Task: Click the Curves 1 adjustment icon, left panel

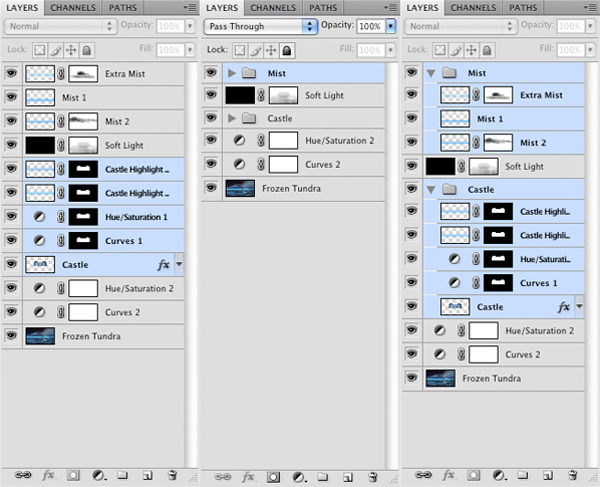Action: [x=39, y=241]
